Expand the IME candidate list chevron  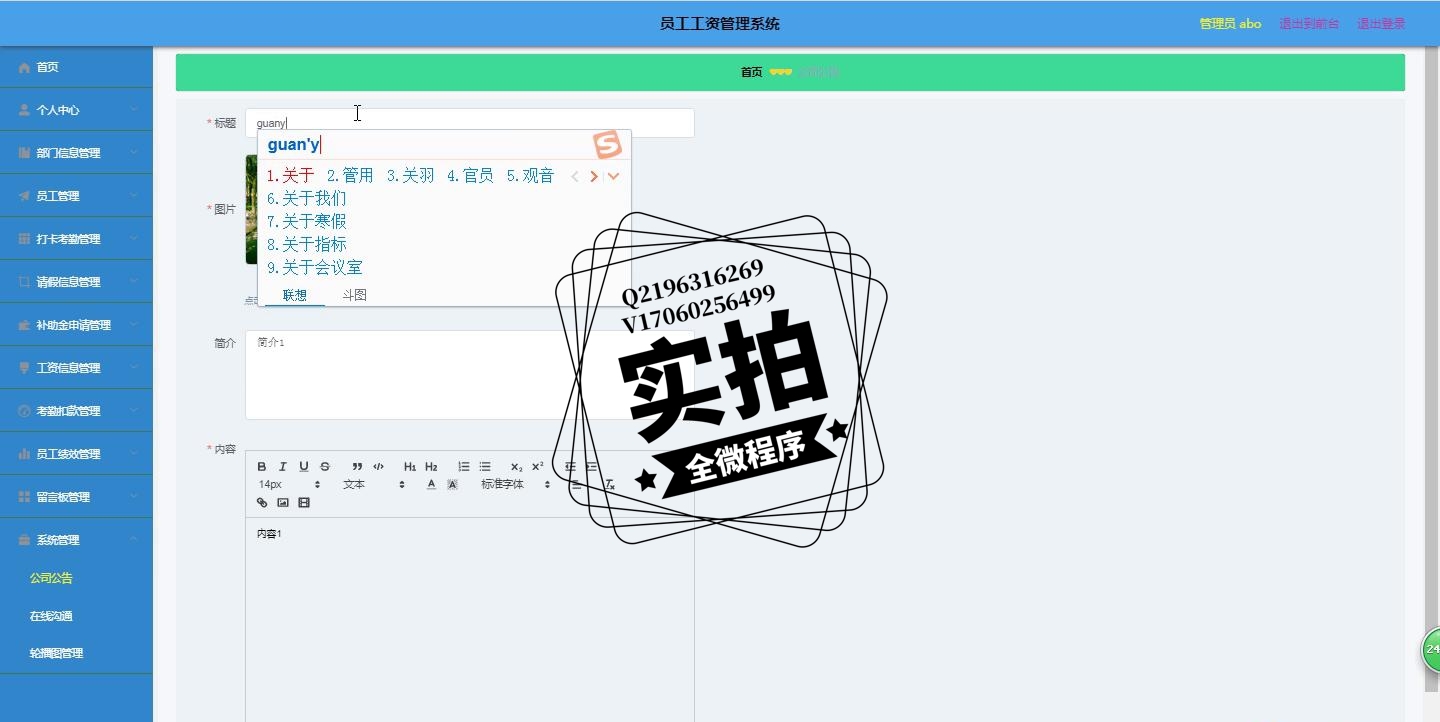[614, 176]
